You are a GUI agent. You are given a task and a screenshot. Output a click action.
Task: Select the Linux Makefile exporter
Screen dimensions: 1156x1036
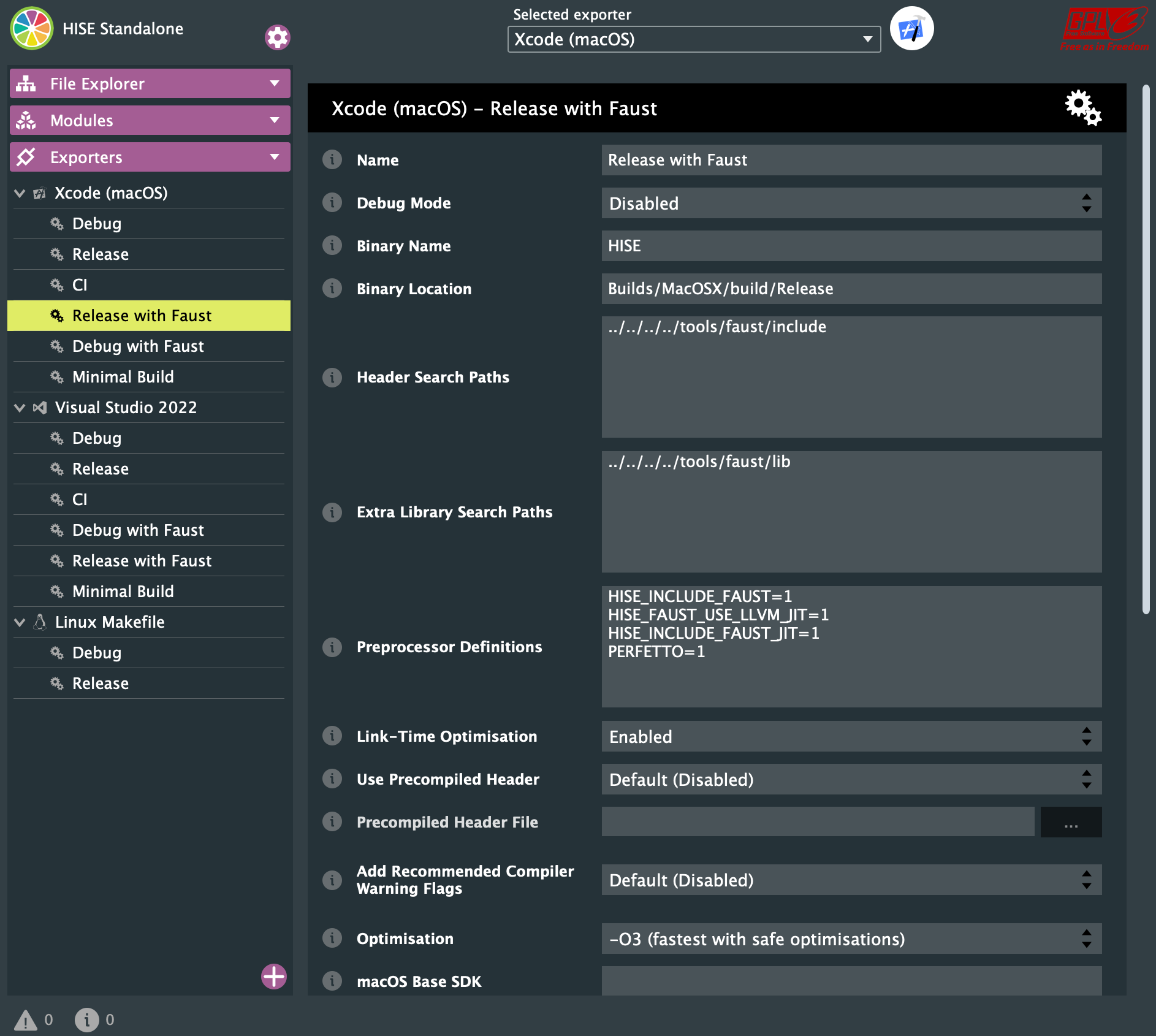tap(149, 622)
